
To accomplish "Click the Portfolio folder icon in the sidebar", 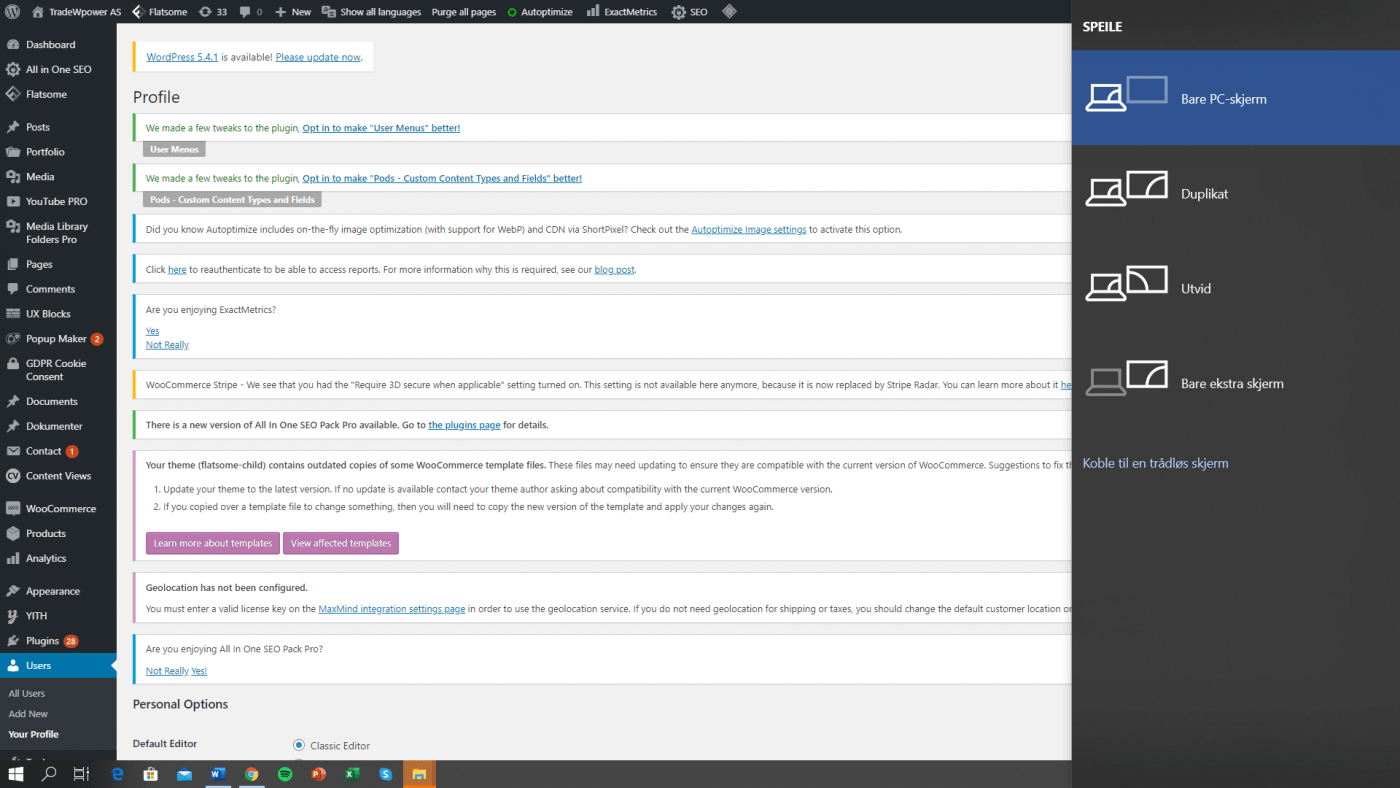I will (13, 152).
